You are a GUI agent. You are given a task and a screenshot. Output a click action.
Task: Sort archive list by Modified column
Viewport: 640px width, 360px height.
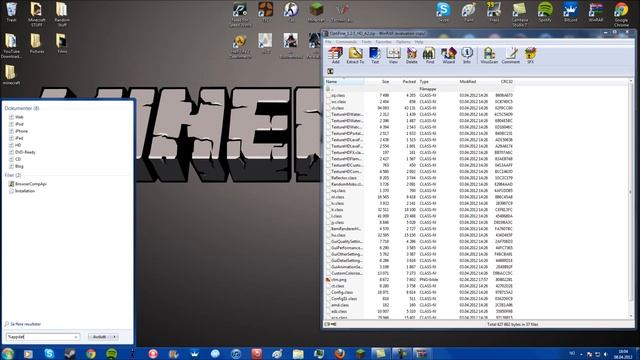click(x=473, y=82)
